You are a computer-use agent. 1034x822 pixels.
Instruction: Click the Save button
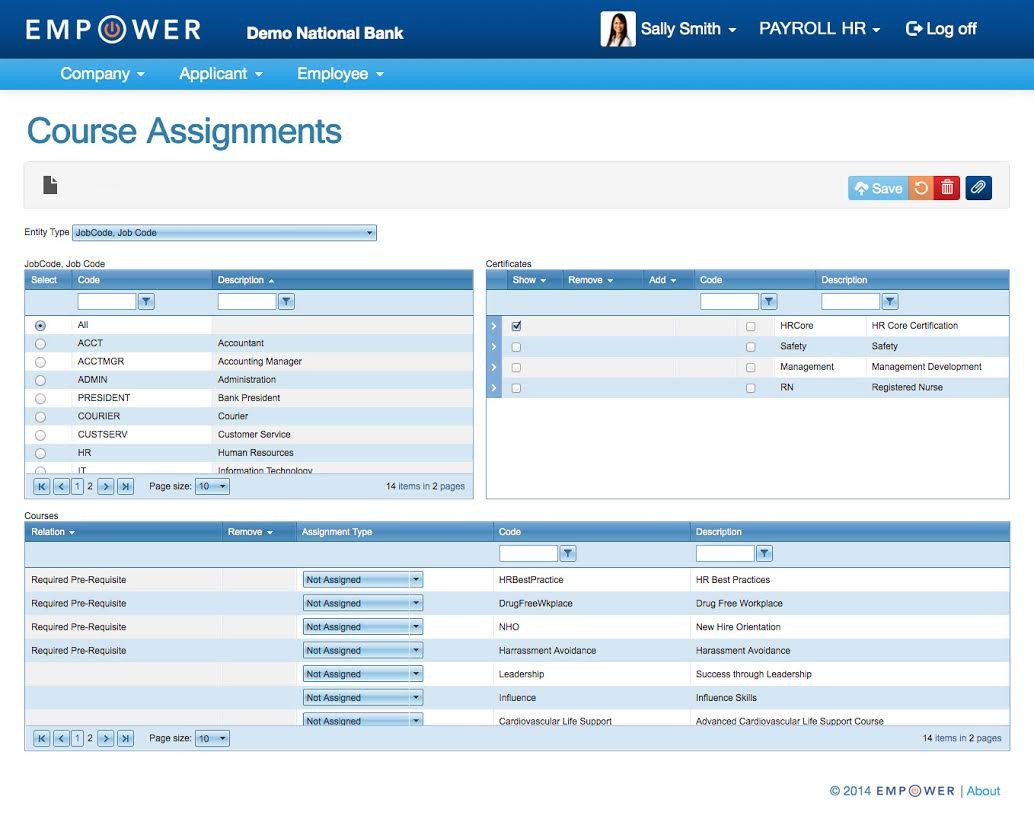click(x=878, y=189)
